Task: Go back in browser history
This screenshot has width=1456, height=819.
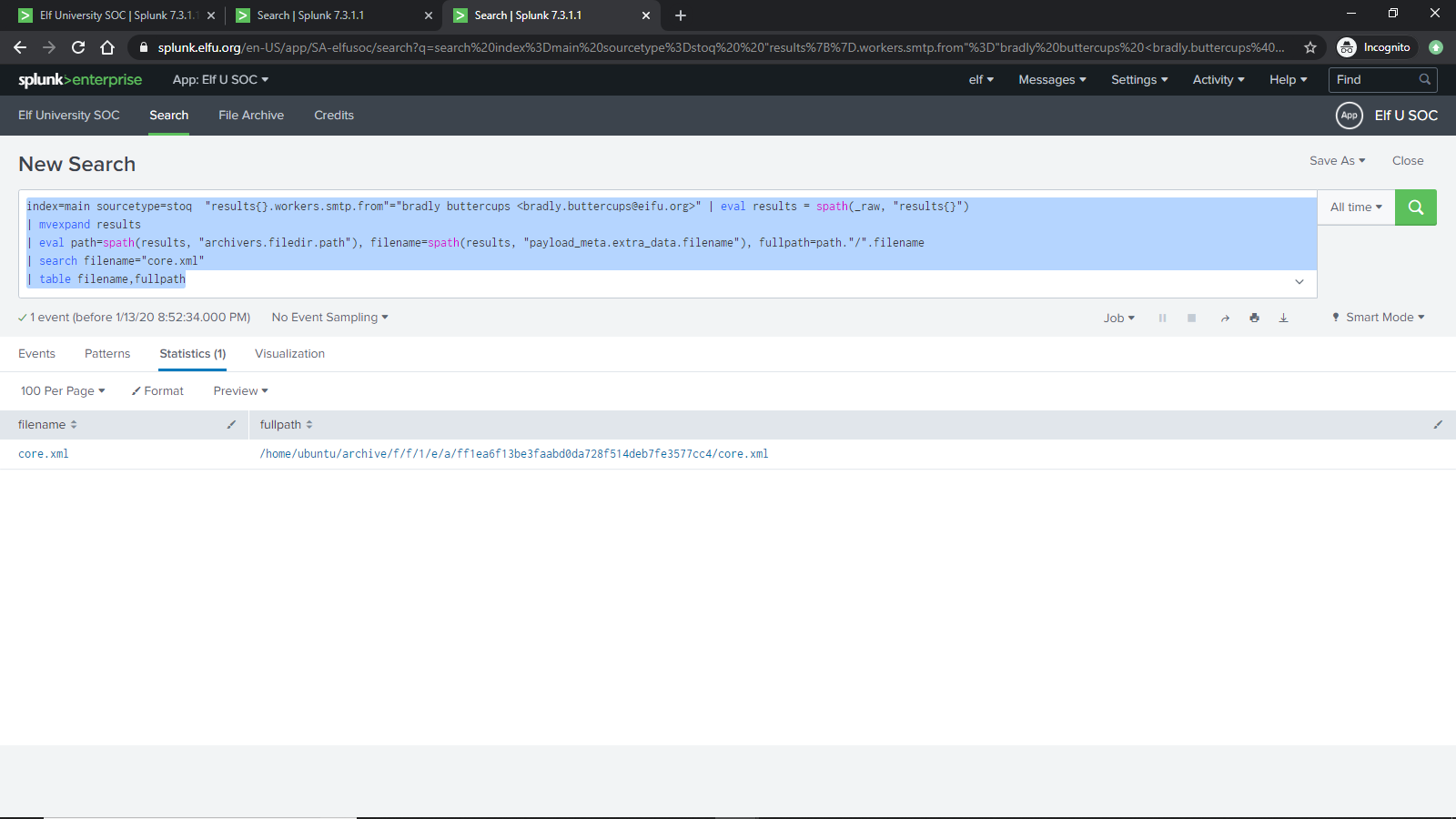Action: pyautogui.click(x=20, y=47)
